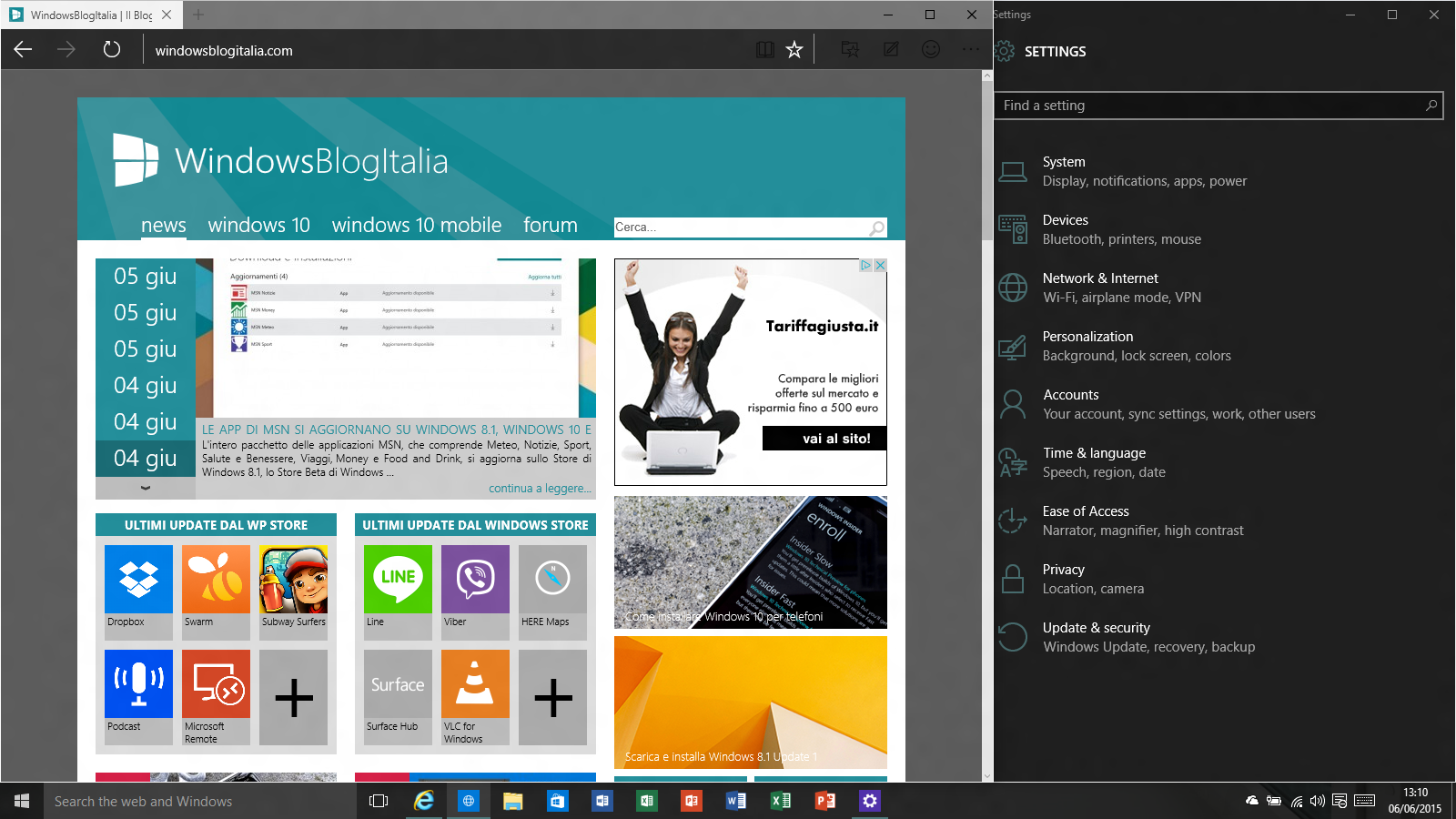Open volume control in tray
The height and width of the screenshot is (819, 1456).
[1317, 801]
